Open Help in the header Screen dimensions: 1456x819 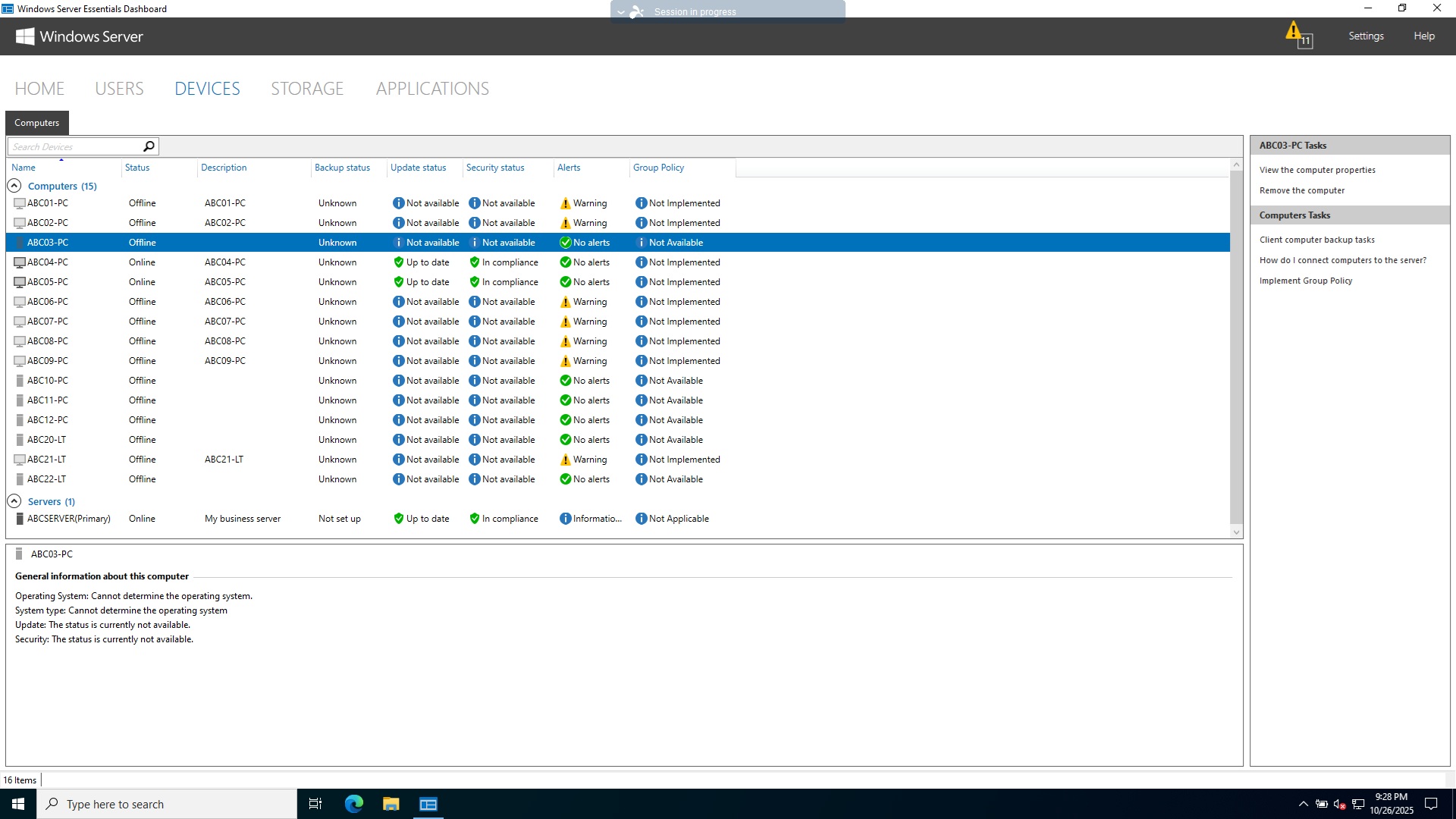(x=1423, y=36)
